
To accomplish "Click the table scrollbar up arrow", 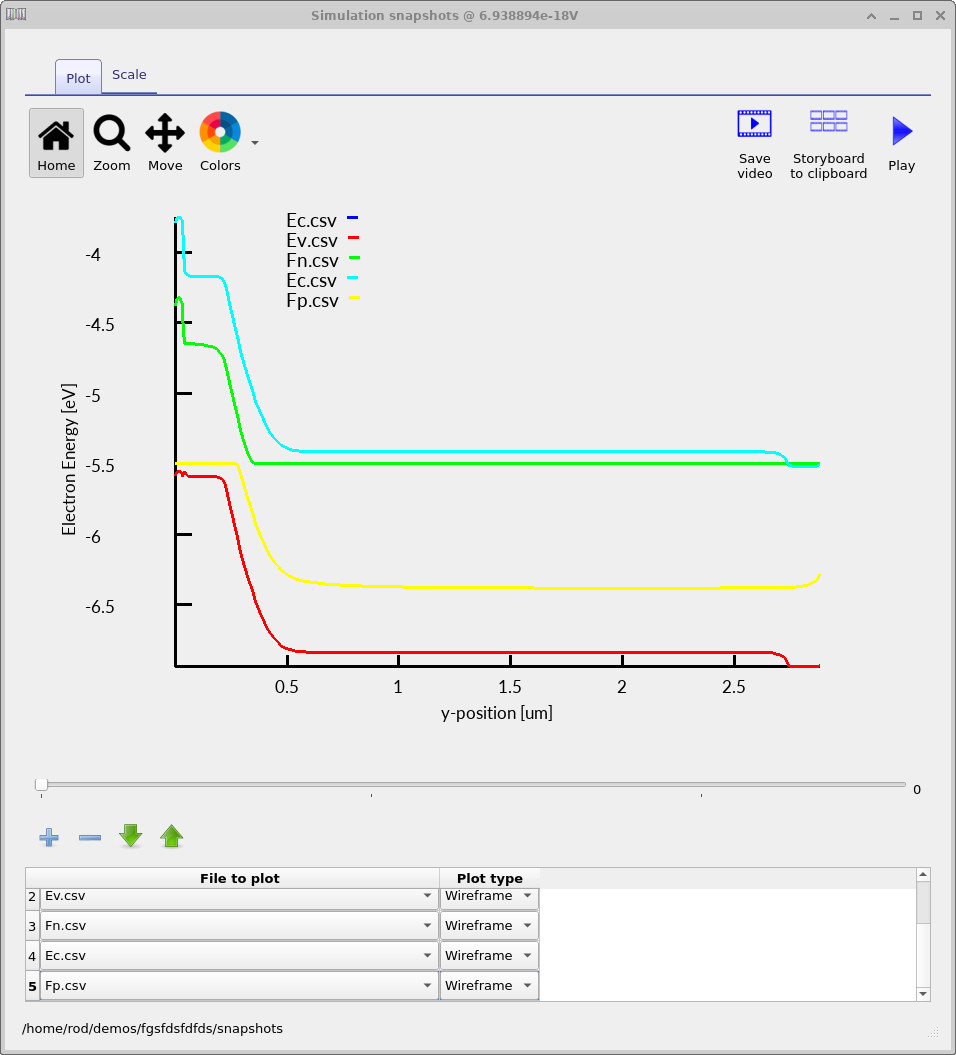I will tap(923, 875).
